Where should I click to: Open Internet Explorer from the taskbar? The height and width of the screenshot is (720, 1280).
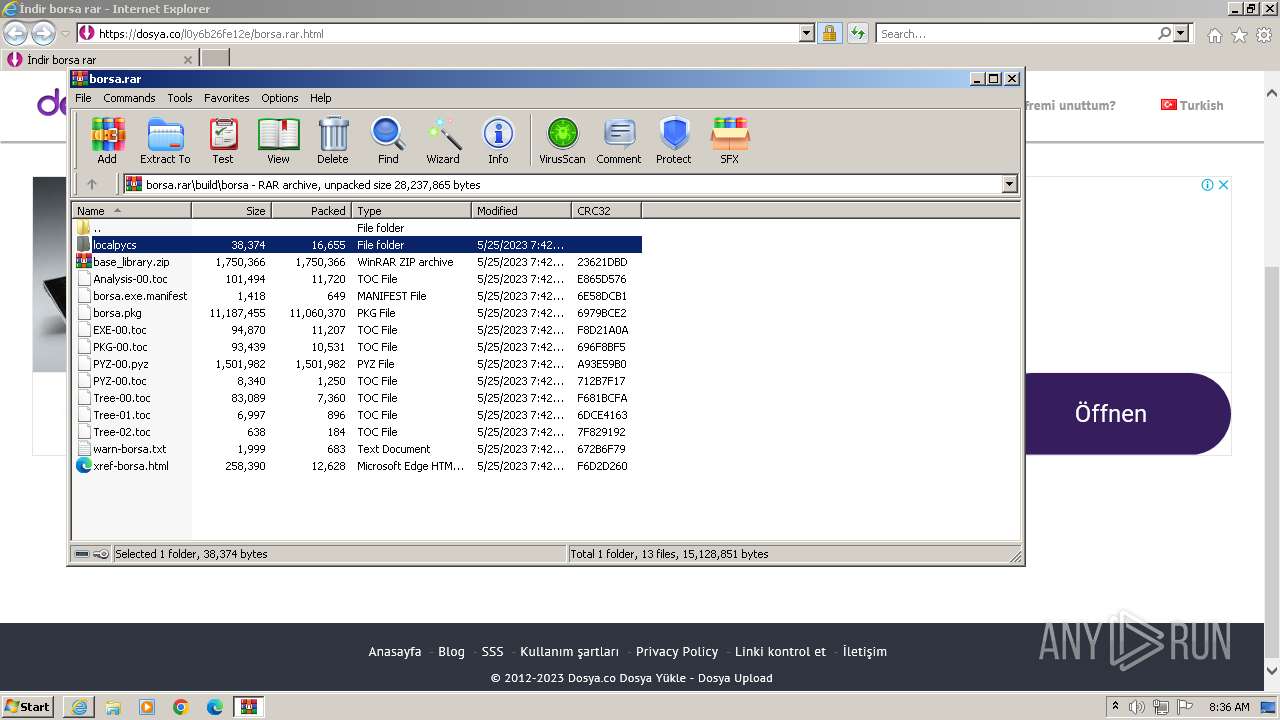click(x=79, y=707)
